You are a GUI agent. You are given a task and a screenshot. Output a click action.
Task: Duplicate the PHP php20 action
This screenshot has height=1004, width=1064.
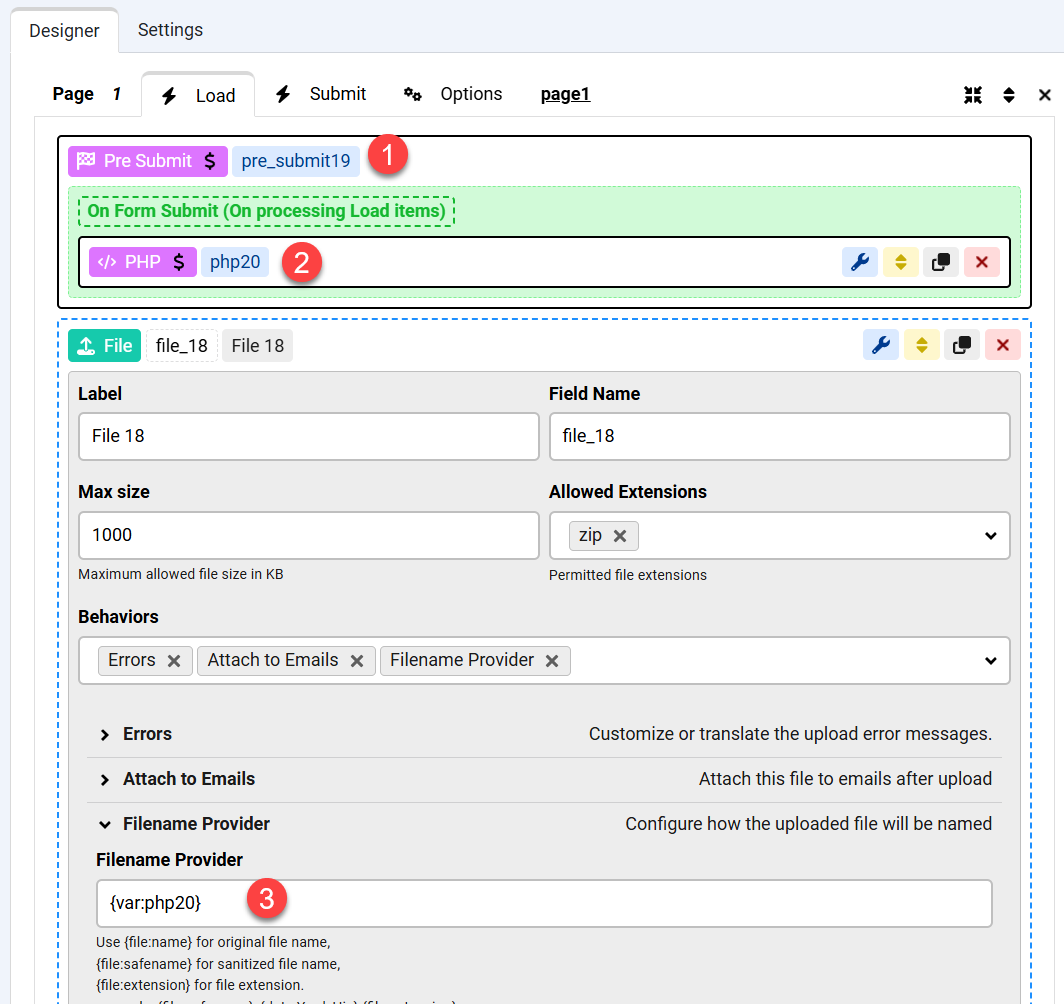point(941,262)
